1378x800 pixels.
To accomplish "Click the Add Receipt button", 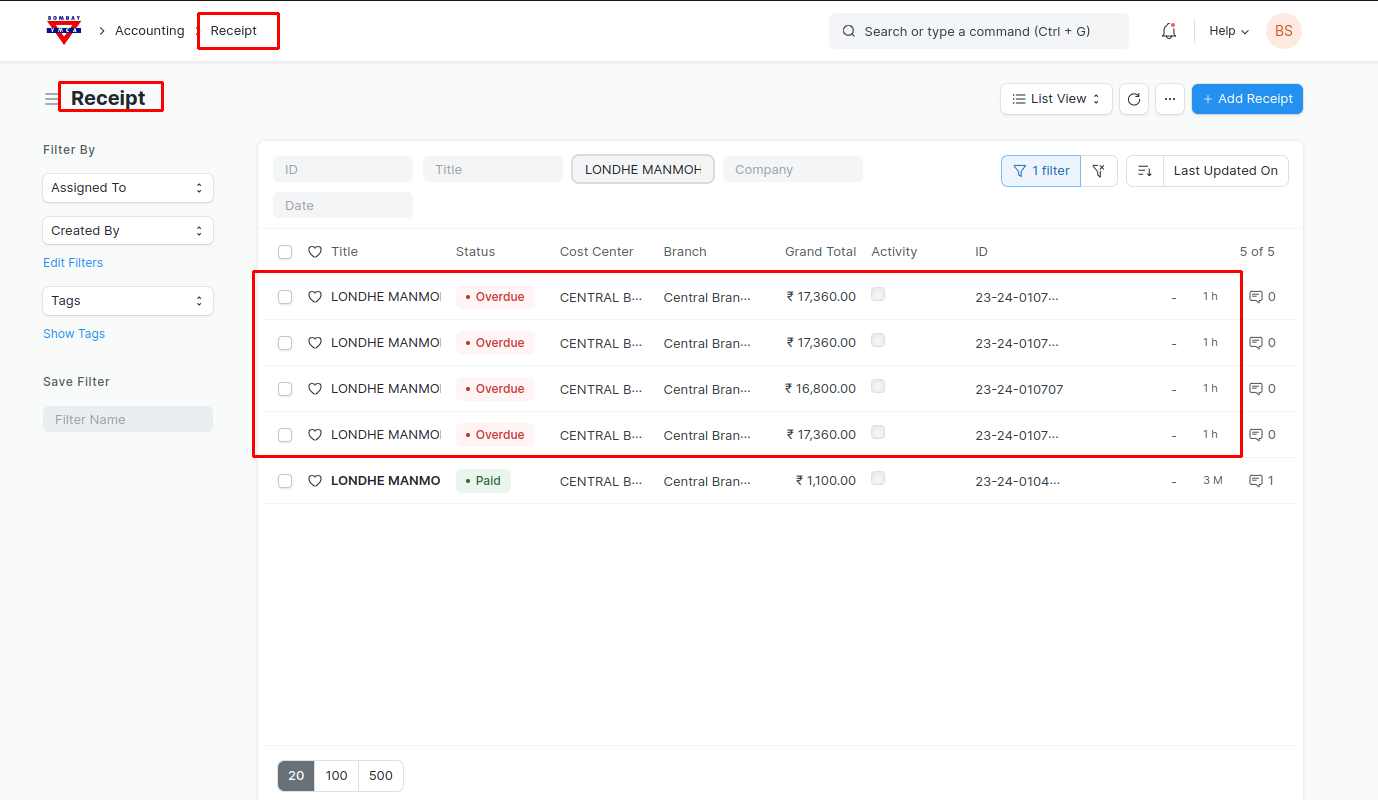I will (x=1247, y=99).
